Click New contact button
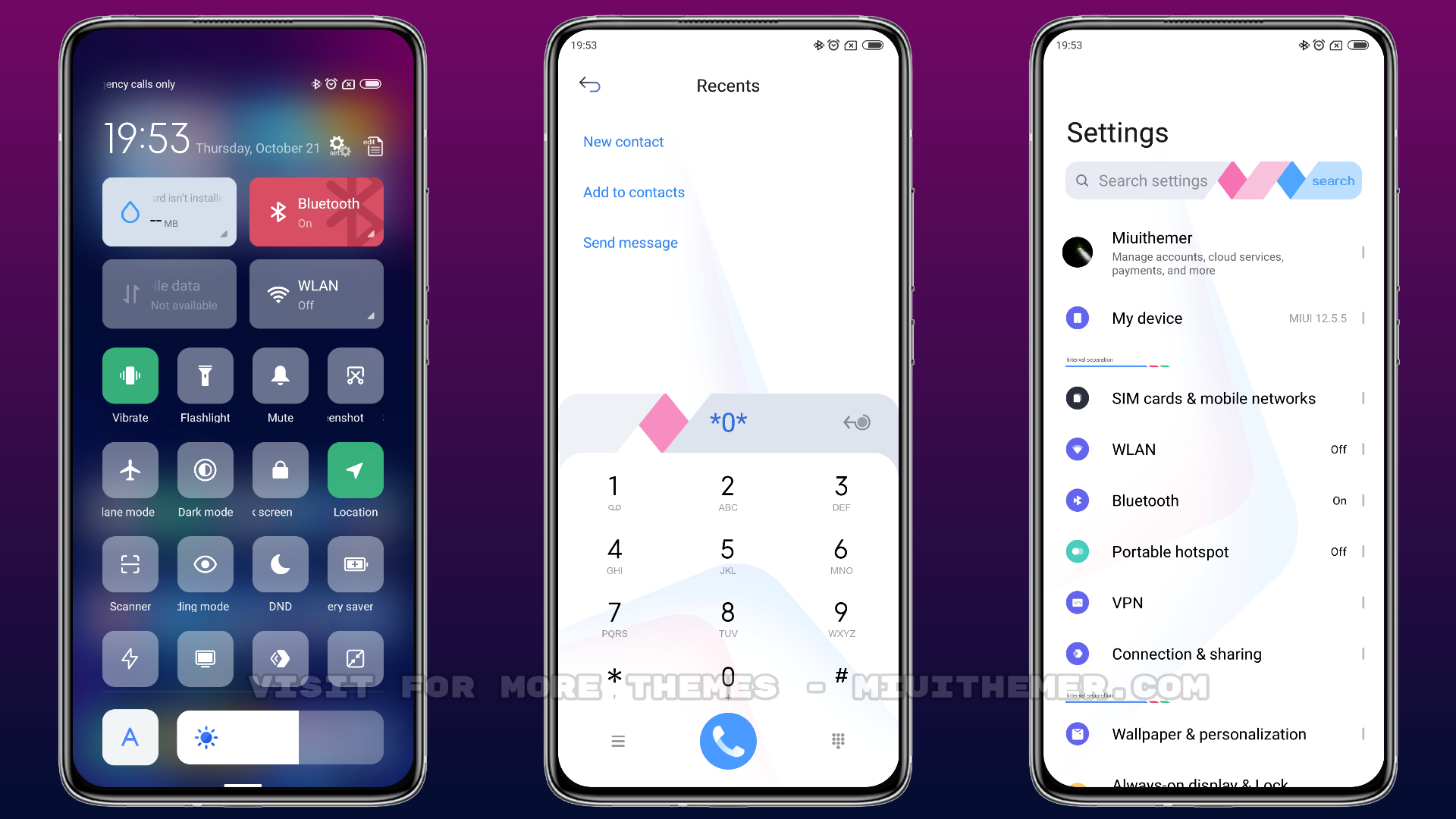The width and height of the screenshot is (1456, 819). coord(623,141)
